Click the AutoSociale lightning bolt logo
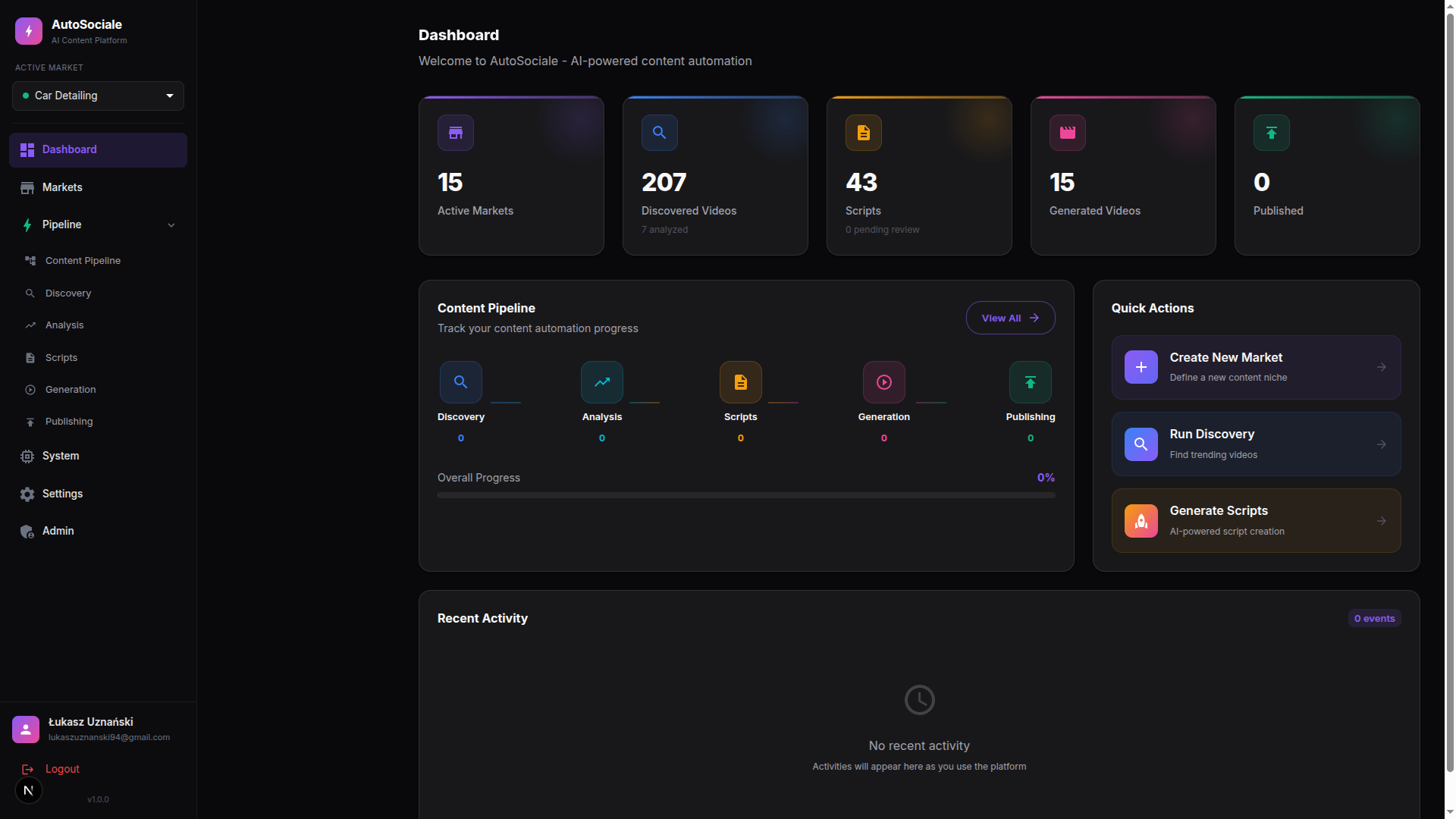This screenshot has width=1456, height=819. point(28,31)
